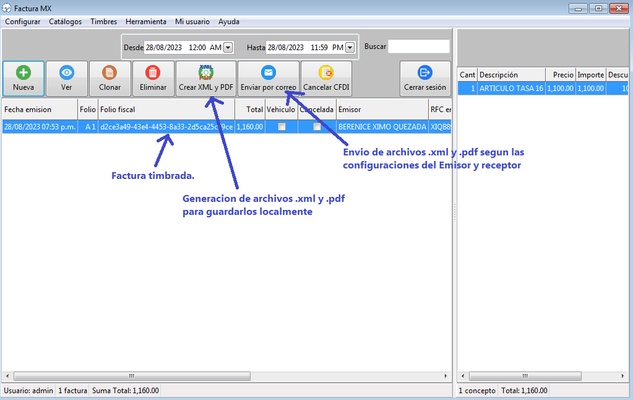The image size is (633, 400).
Task: Sort by Fecha emision column header
Action: point(40,109)
